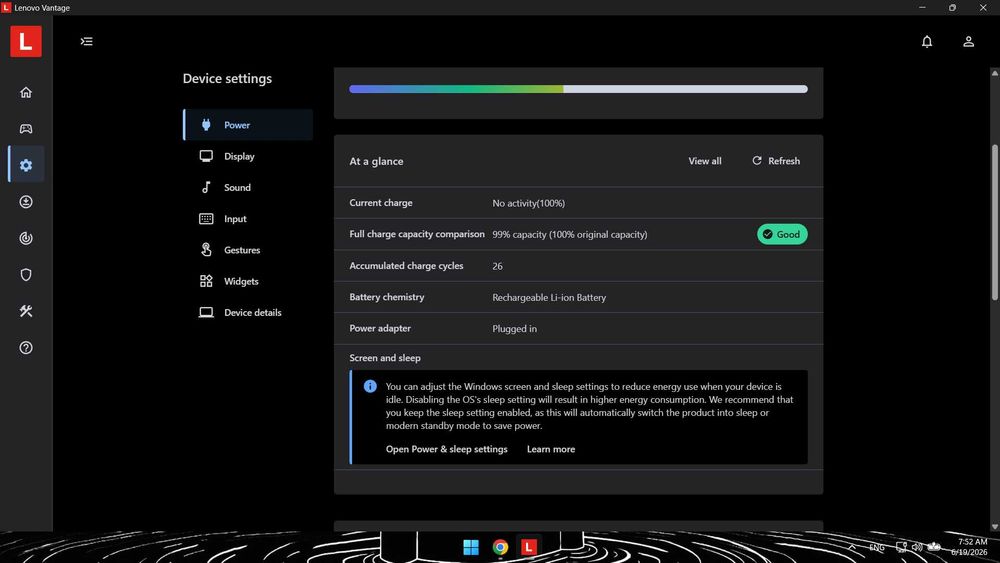
Task: Open the user account profile icon
Action: pyautogui.click(x=968, y=41)
